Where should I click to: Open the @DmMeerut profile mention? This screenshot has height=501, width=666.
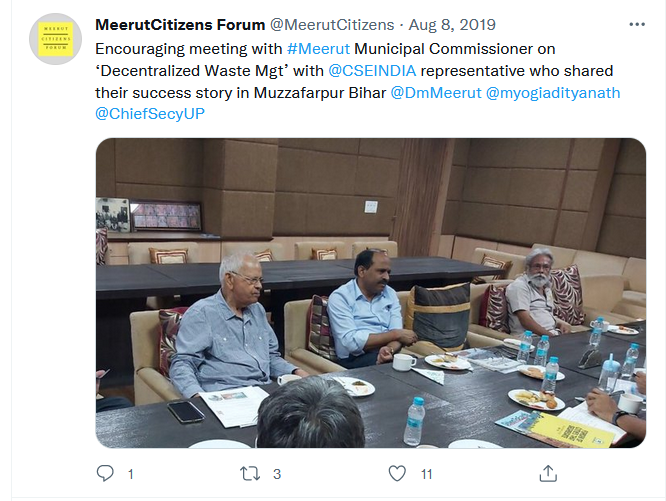(436, 93)
